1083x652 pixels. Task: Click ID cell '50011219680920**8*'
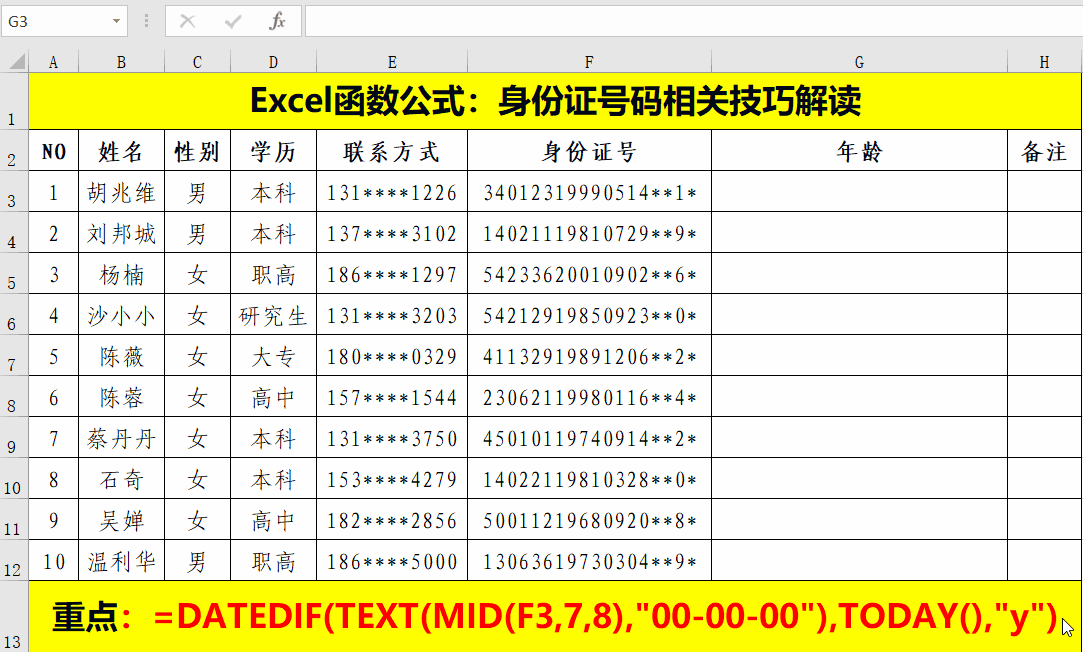click(x=589, y=519)
